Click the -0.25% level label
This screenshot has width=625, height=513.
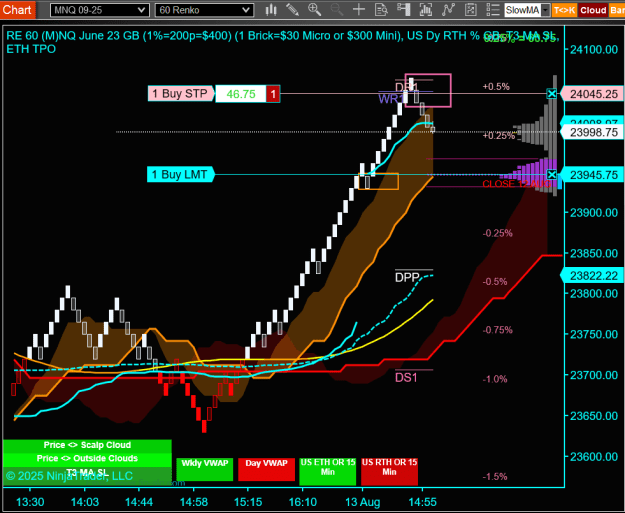(x=498, y=233)
